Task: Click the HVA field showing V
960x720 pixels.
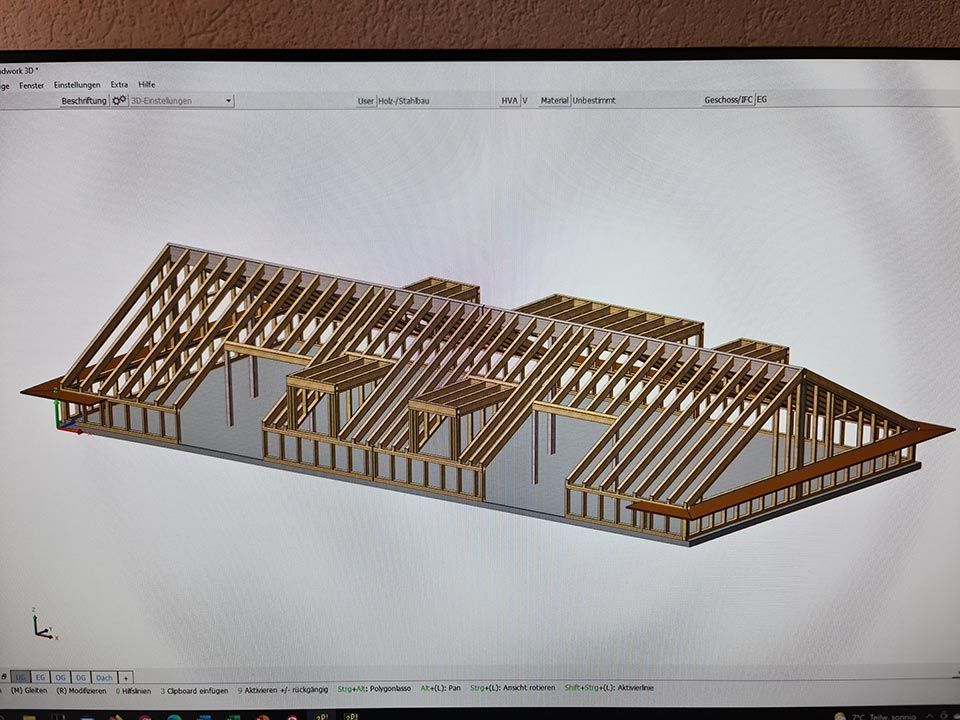Action: pos(524,100)
